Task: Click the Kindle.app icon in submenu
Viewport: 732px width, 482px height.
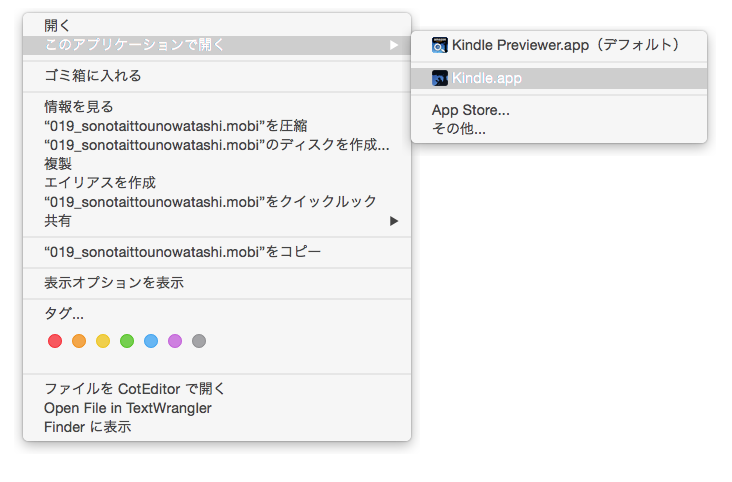Action: tap(439, 78)
